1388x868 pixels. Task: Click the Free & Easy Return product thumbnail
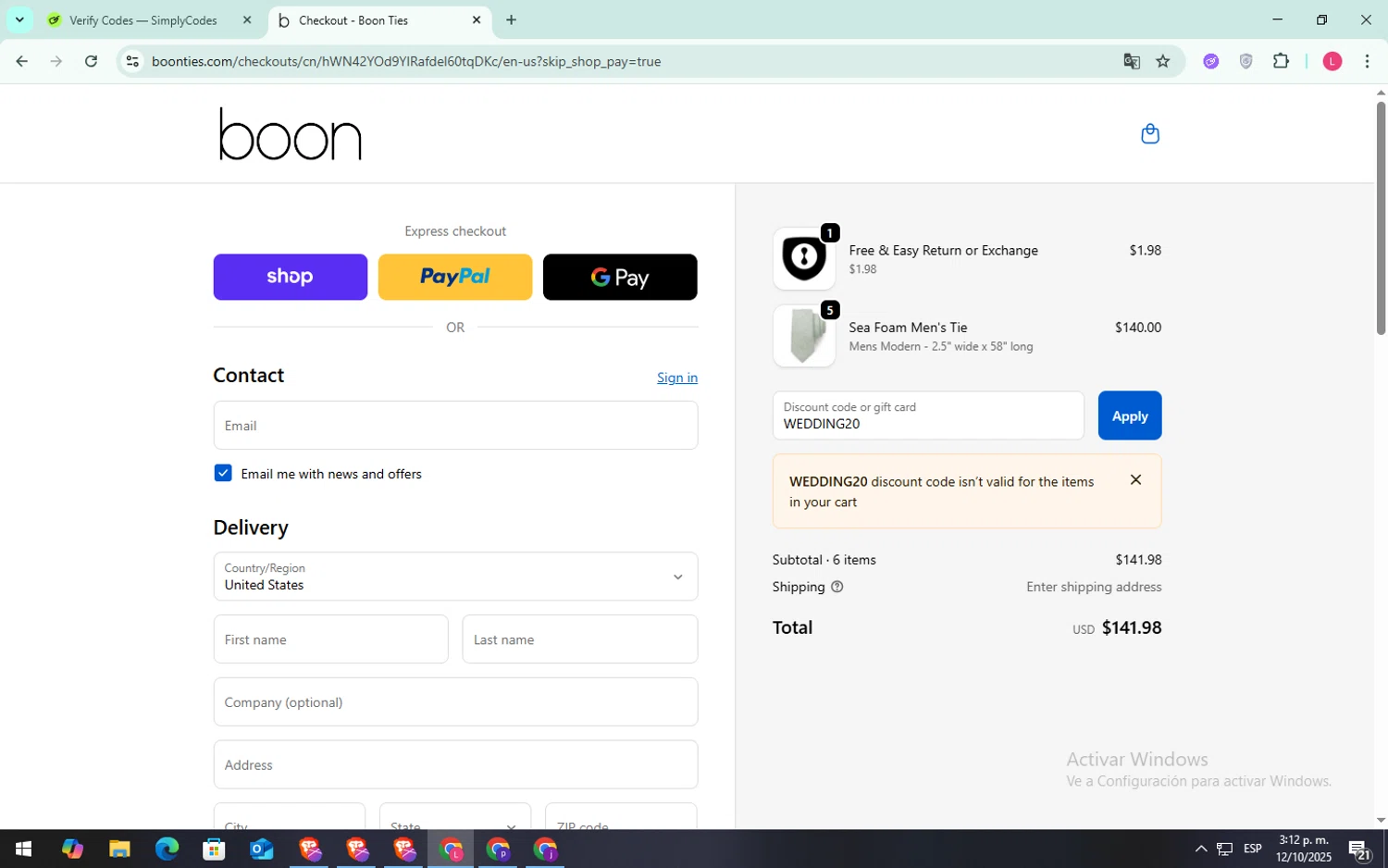click(x=804, y=259)
